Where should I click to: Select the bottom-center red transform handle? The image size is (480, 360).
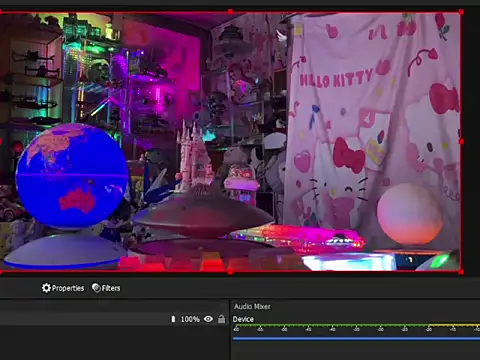(x=230, y=272)
